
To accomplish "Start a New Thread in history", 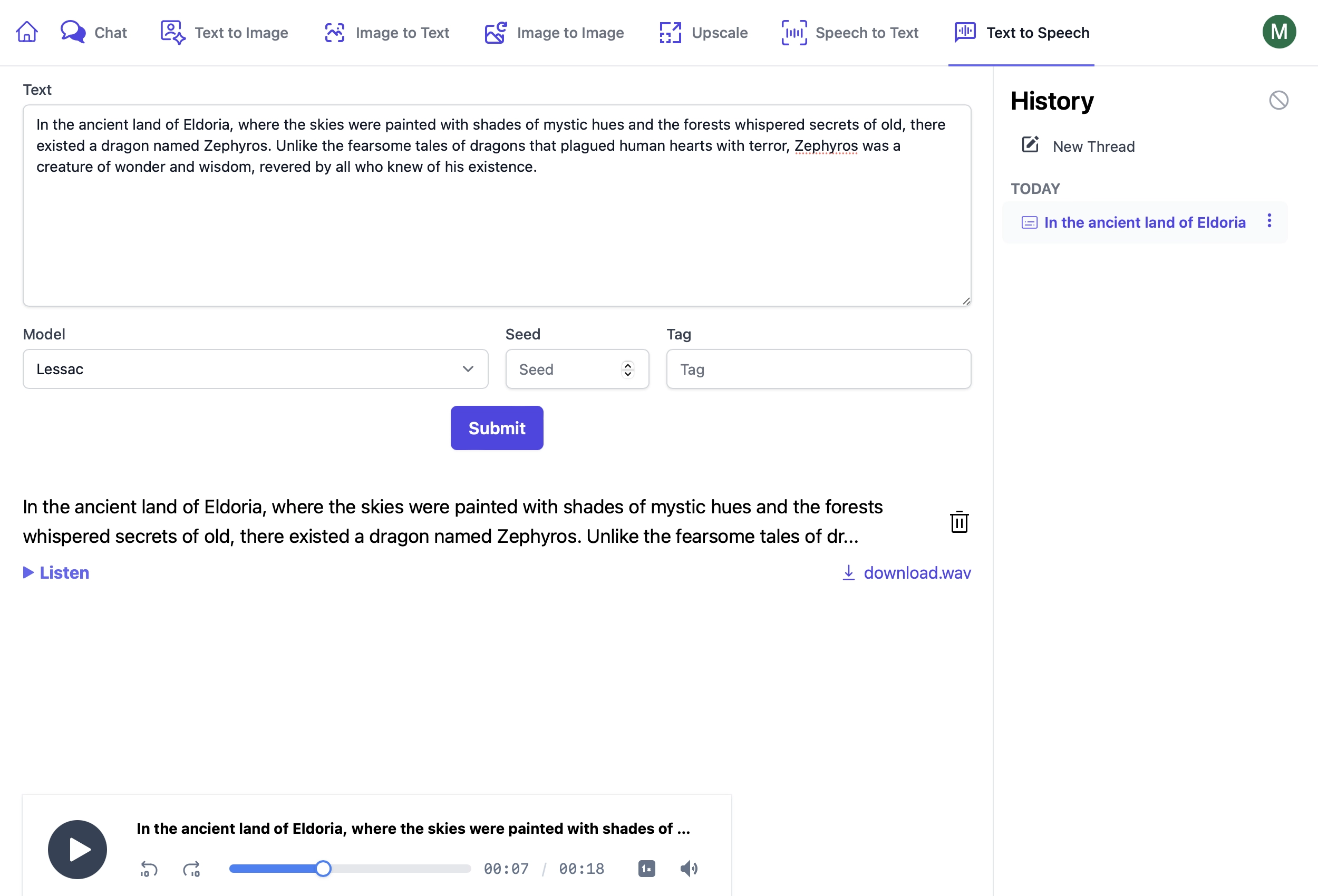I will (1078, 146).
